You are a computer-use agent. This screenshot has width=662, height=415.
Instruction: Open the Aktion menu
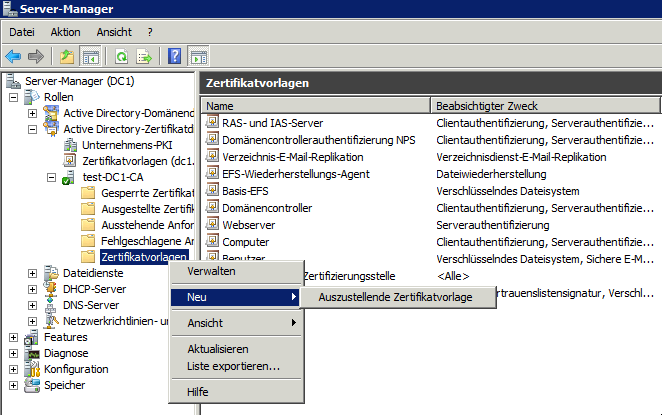[x=65, y=32]
